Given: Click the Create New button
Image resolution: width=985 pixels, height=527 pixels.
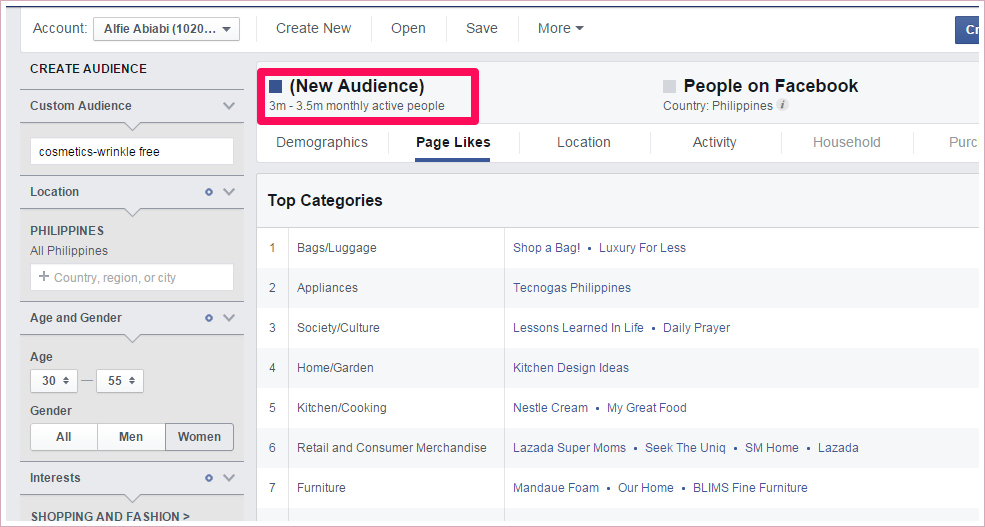Looking at the screenshot, I should [x=313, y=28].
